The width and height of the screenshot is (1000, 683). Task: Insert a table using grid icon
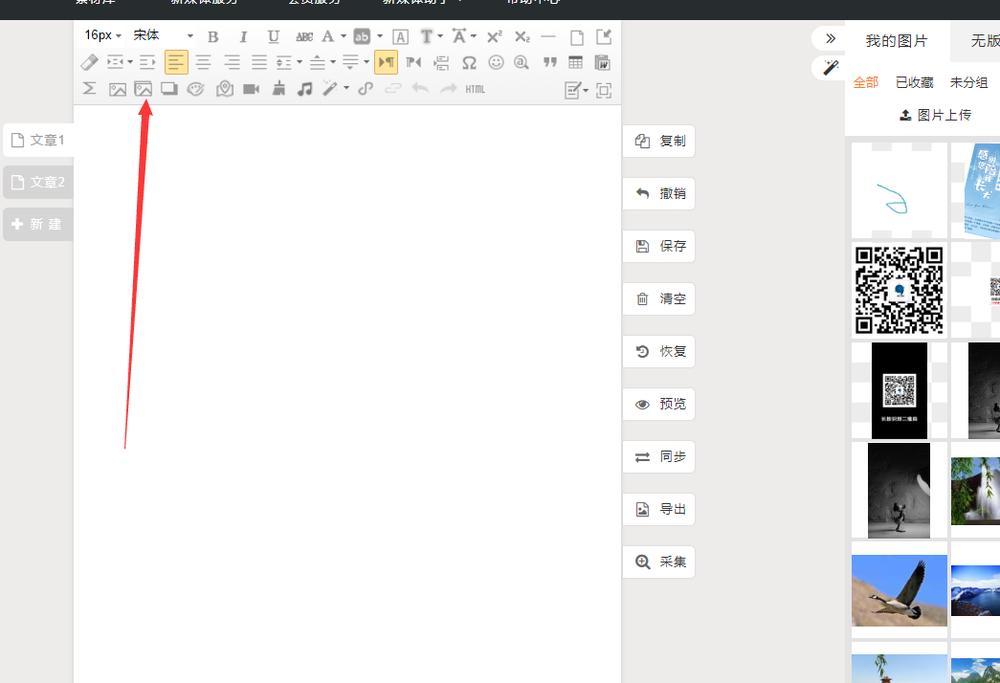pyautogui.click(x=576, y=63)
